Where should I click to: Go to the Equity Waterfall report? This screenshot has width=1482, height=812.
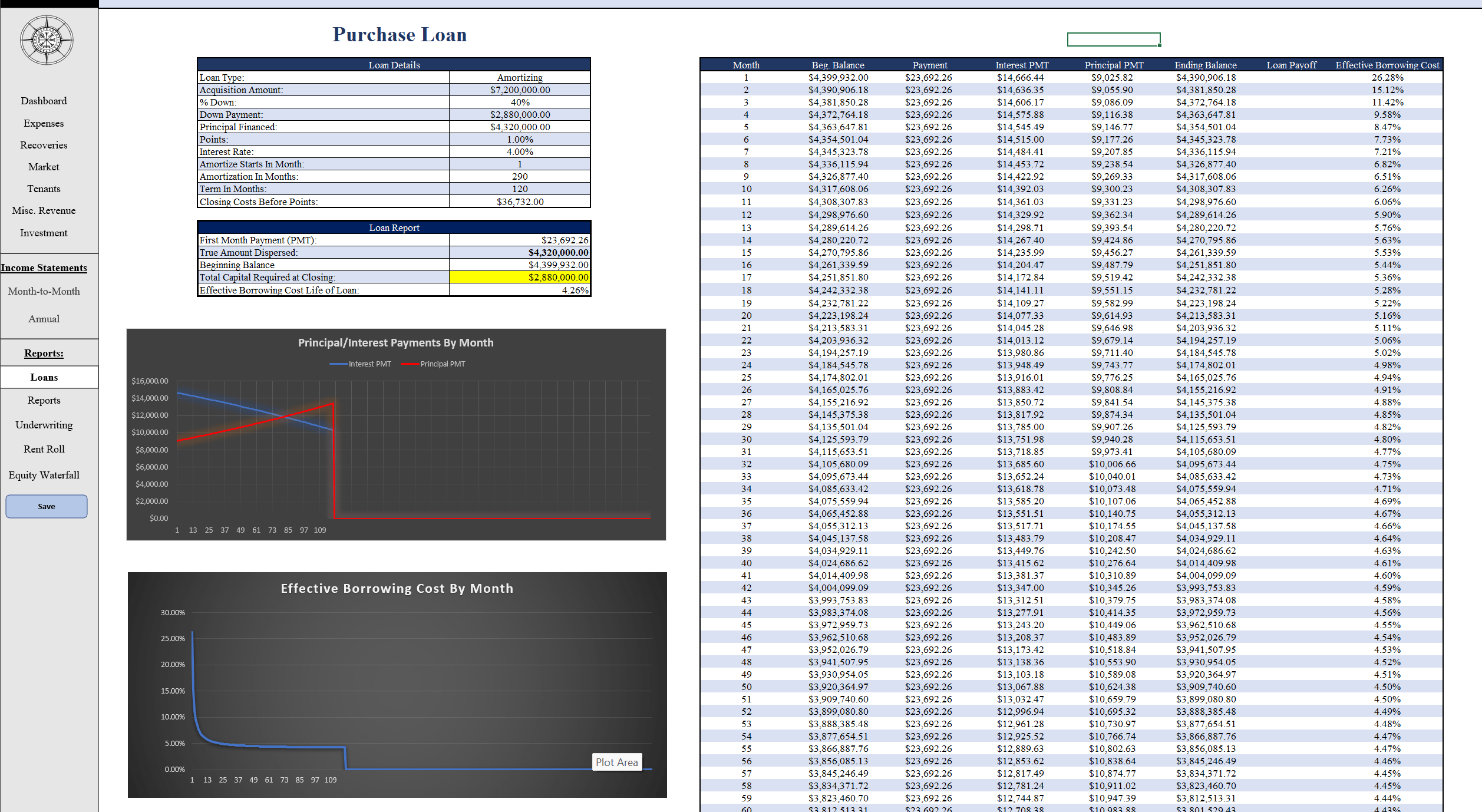[44, 475]
